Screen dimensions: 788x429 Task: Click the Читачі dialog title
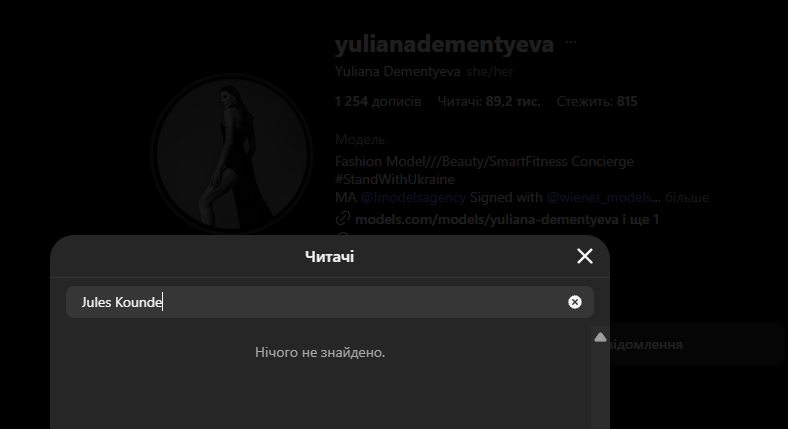[x=329, y=257]
